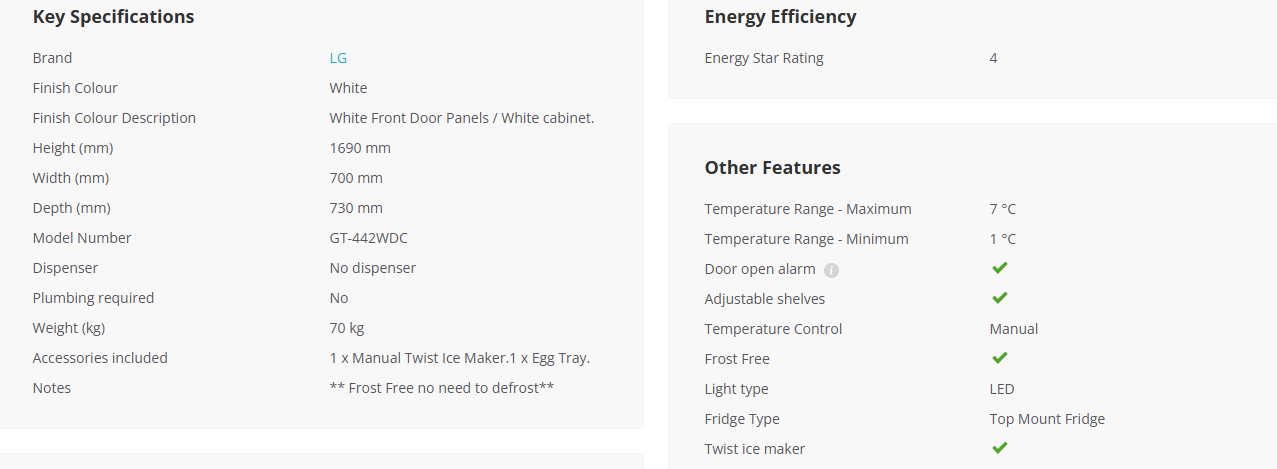Click the Door open alarm green checkmark

tap(999, 268)
